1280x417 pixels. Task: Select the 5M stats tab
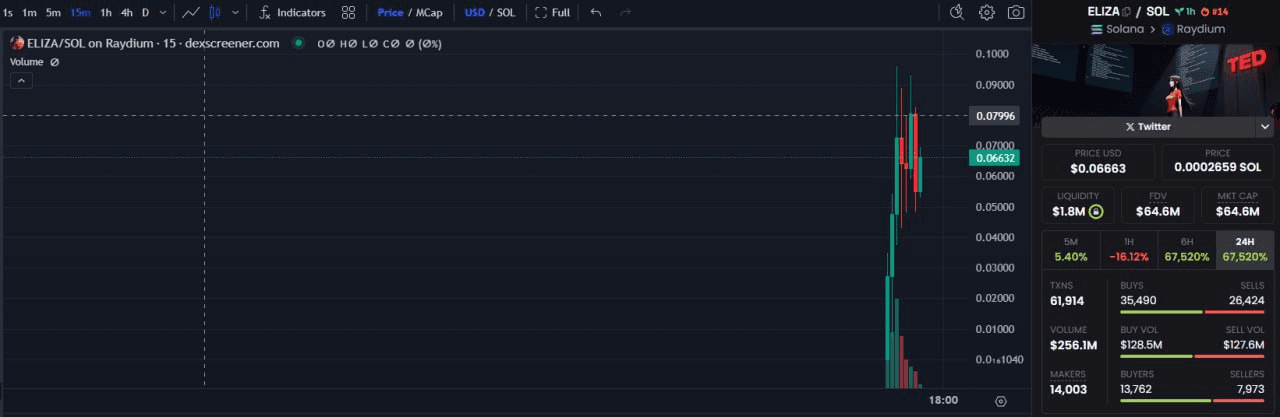pos(1071,250)
